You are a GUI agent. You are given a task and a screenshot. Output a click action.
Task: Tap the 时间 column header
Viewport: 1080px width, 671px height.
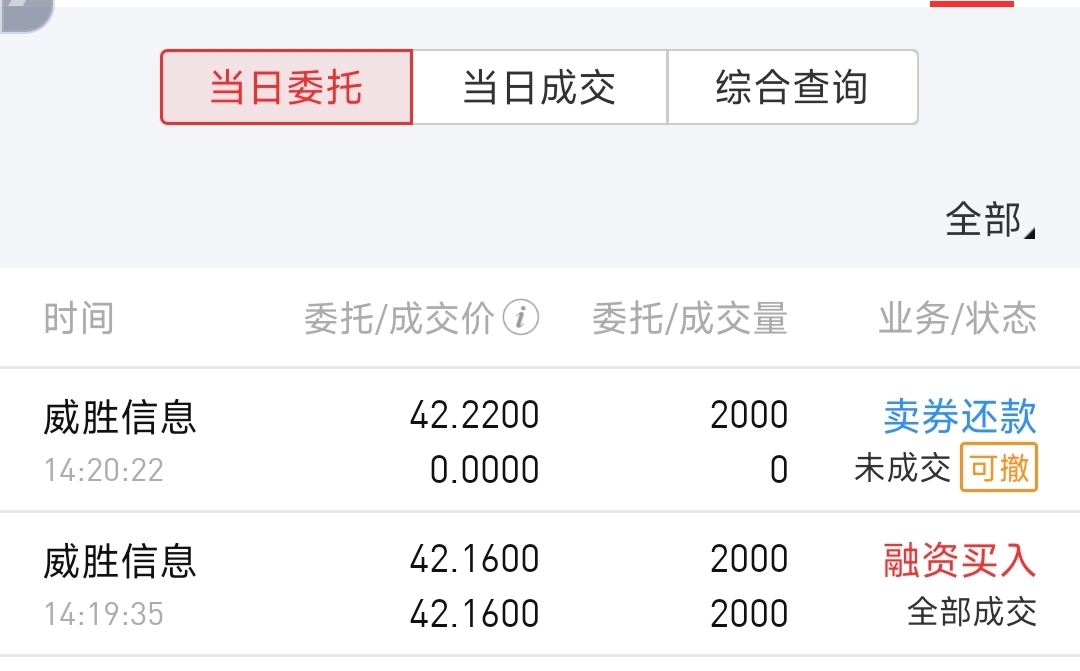[79, 319]
